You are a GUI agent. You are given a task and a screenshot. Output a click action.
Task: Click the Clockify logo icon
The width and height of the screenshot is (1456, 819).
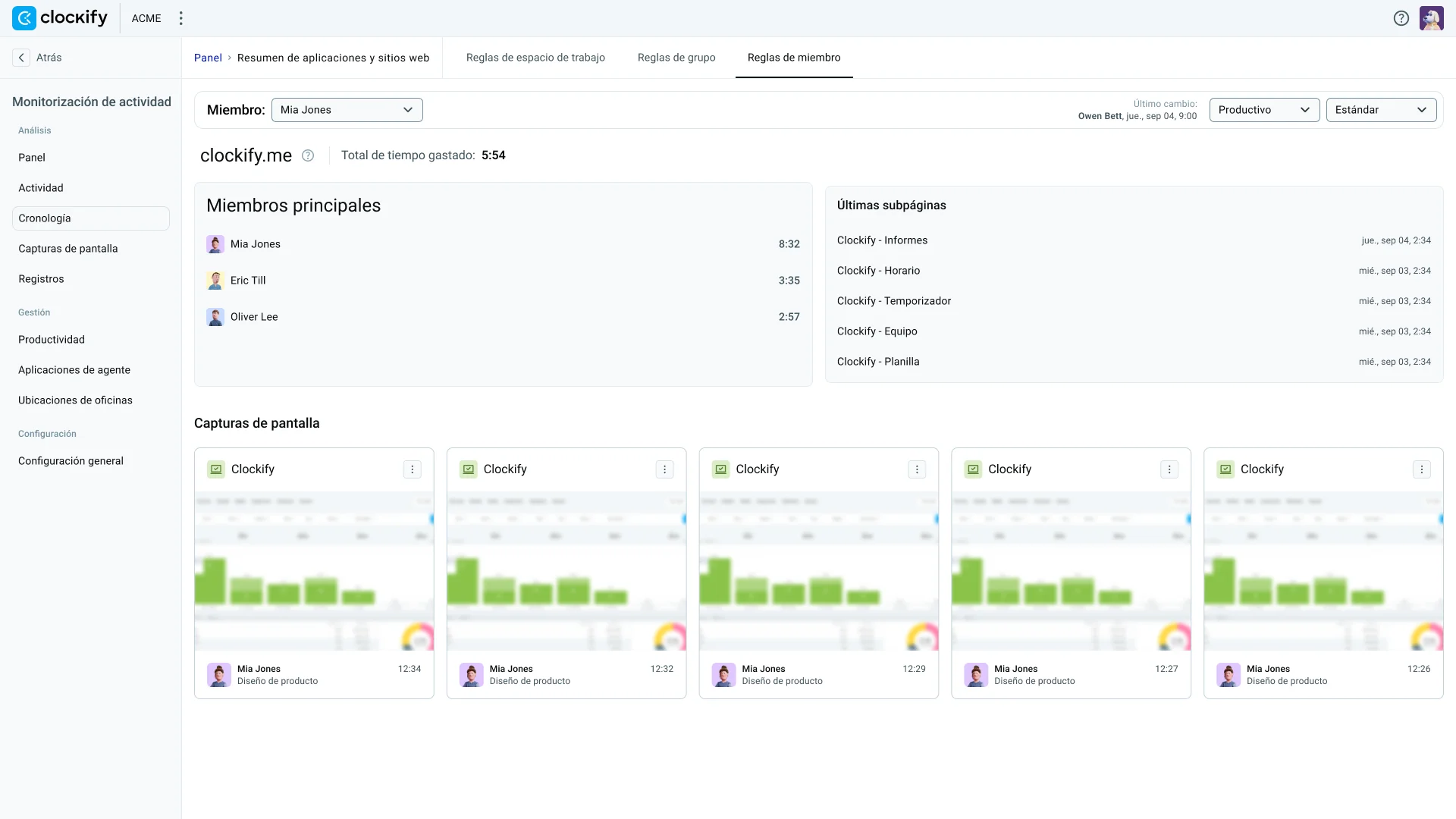click(24, 18)
